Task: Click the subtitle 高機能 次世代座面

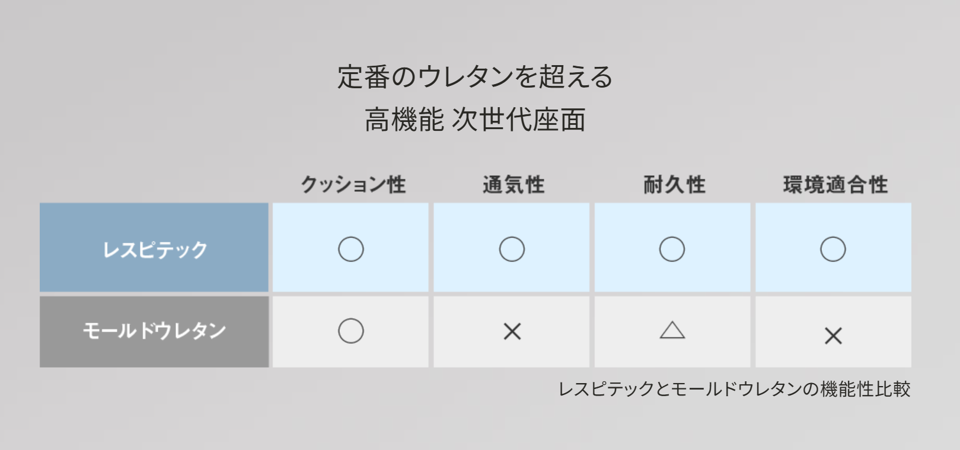Action: [475, 121]
